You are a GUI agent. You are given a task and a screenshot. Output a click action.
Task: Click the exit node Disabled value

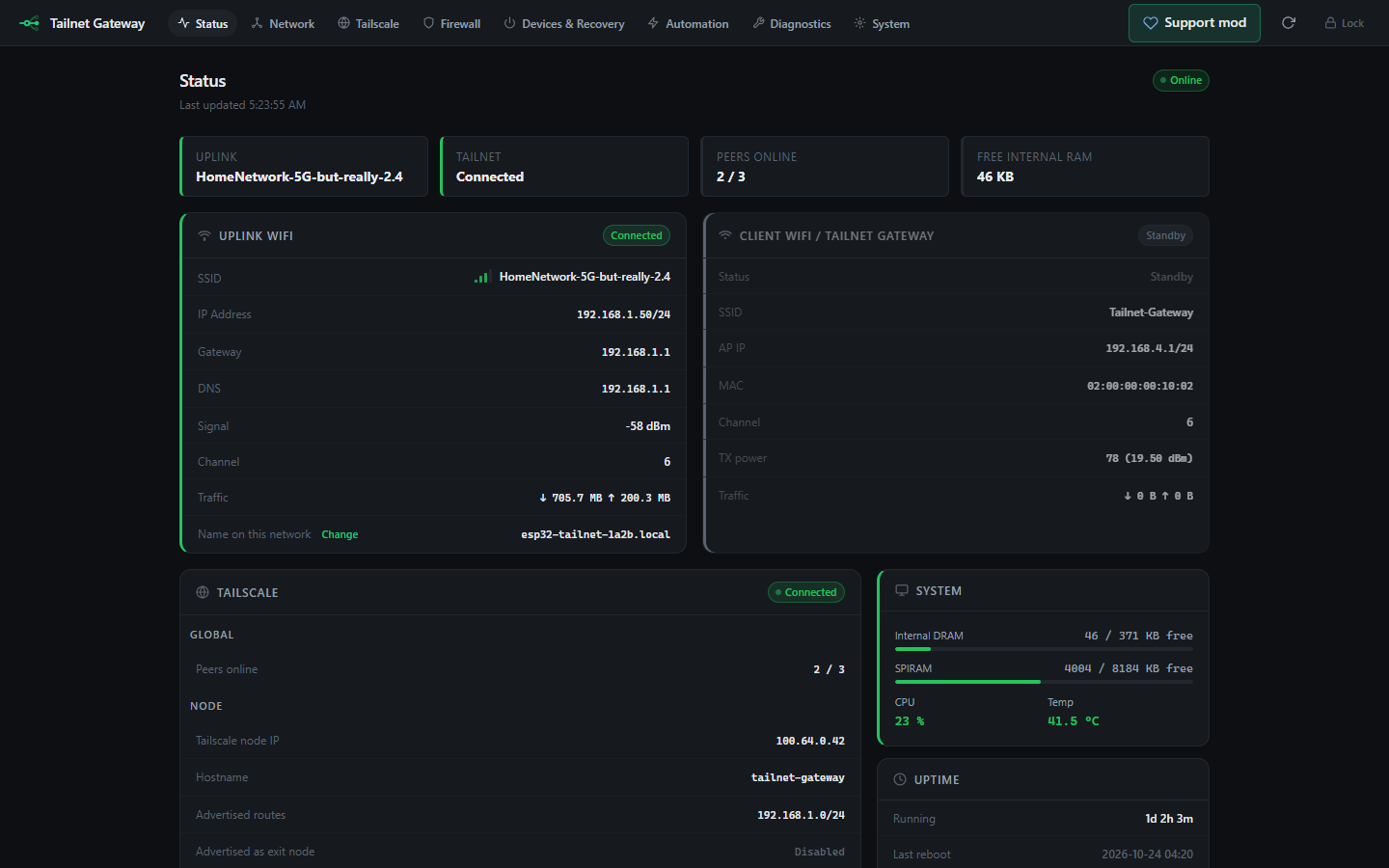click(819, 852)
